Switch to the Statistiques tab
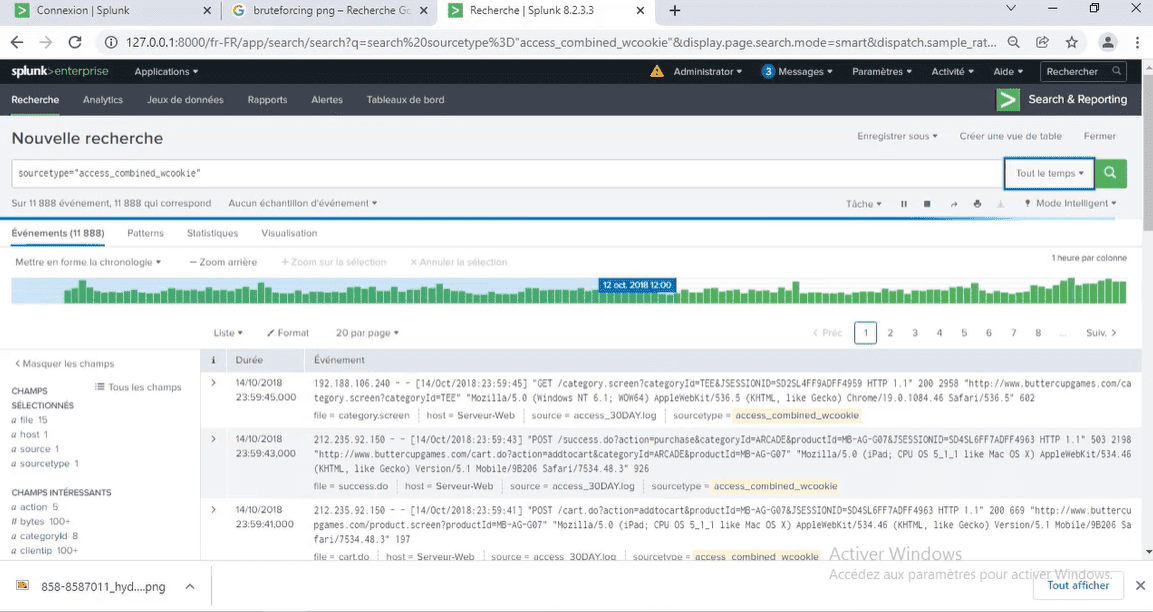The height and width of the screenshot is (612, 1153). 213,232
